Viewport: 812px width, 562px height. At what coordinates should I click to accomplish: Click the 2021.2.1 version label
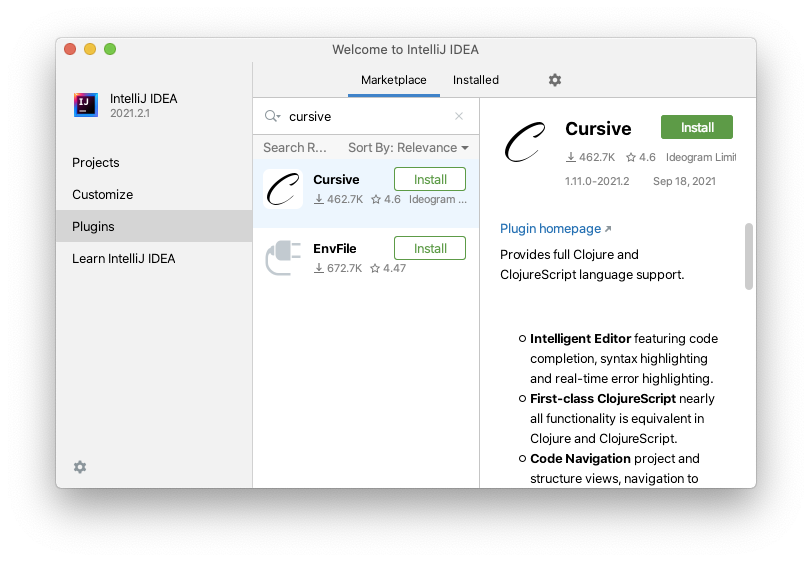129,113
